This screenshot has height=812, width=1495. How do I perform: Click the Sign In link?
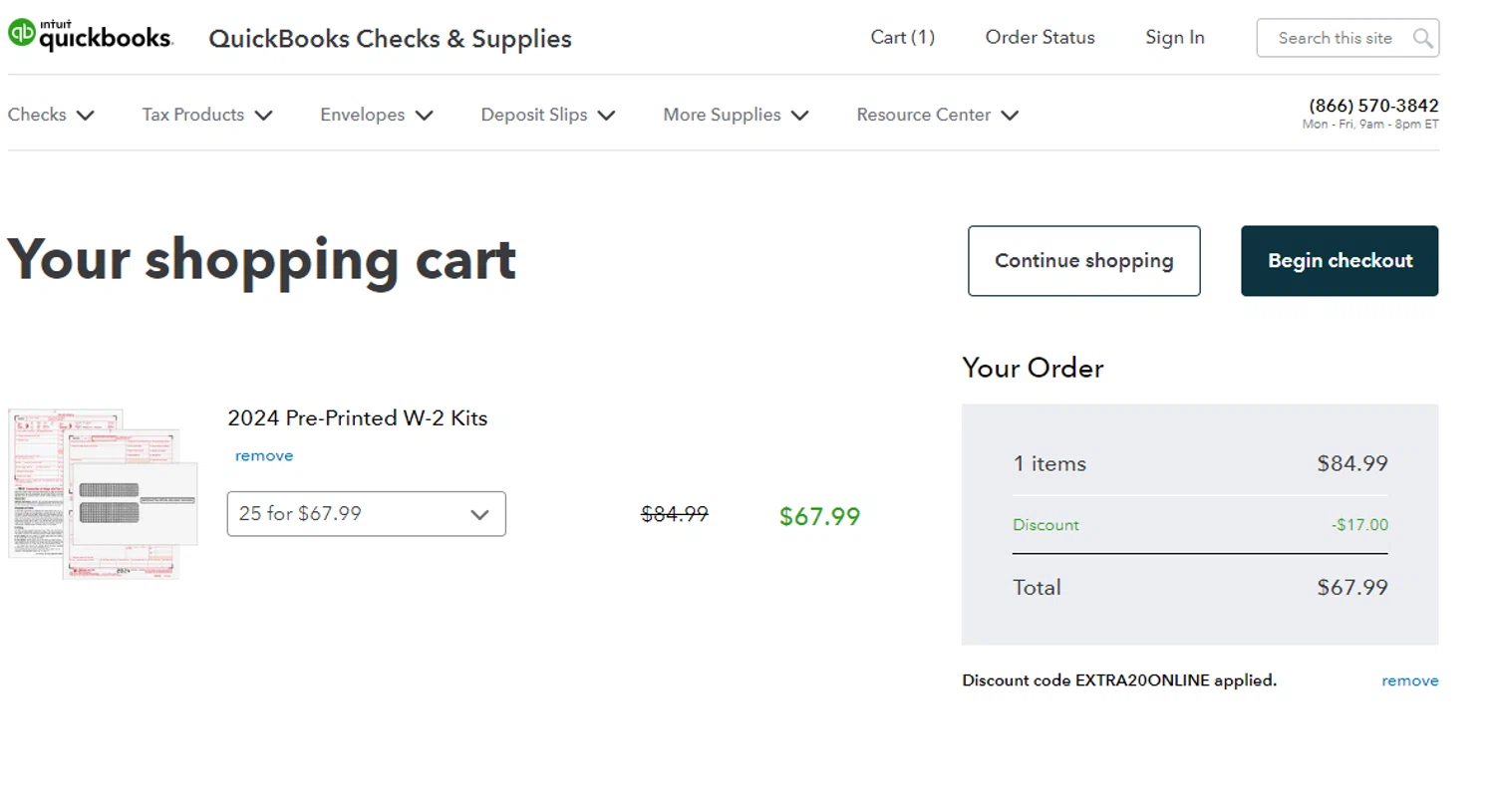pyautogui.click(x=1174, y=38)
